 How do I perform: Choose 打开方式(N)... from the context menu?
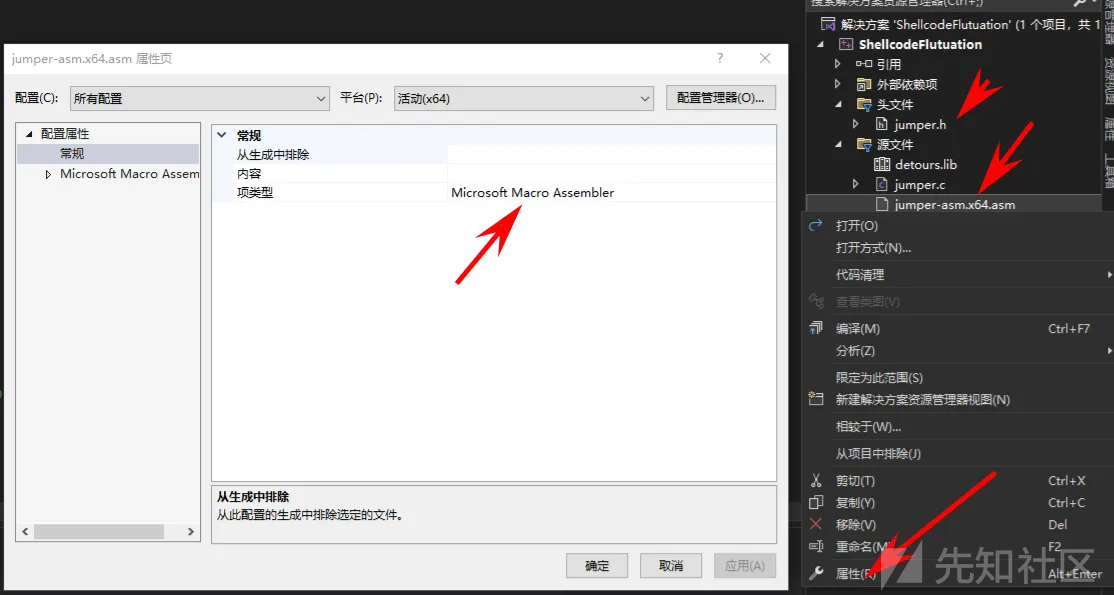click(x=873, y=248)
